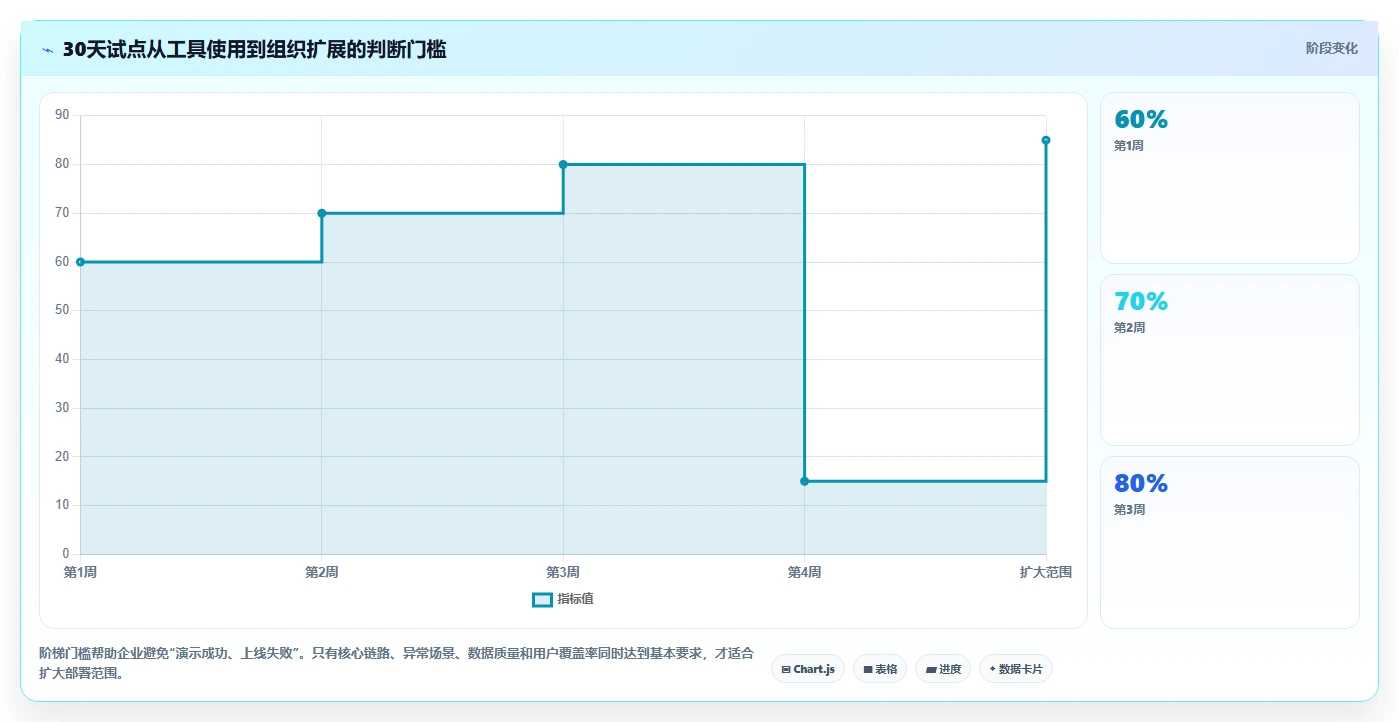Click the 表格 tag icon
Image resolution: width=1399 pixels, height=722 pixels.
point(868,669)
